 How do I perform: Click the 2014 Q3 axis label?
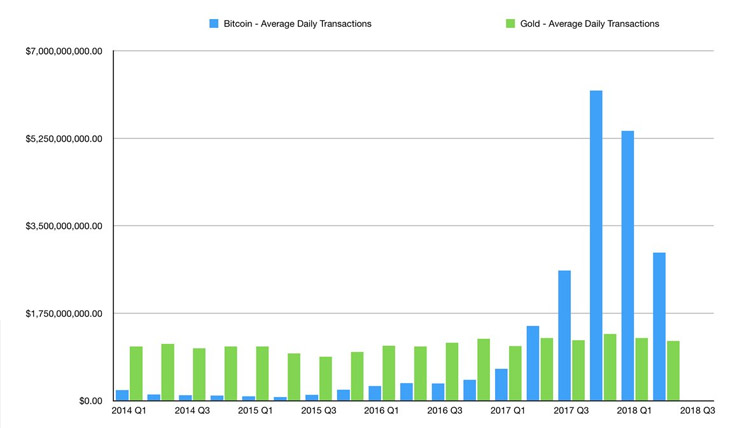point(192,411)
